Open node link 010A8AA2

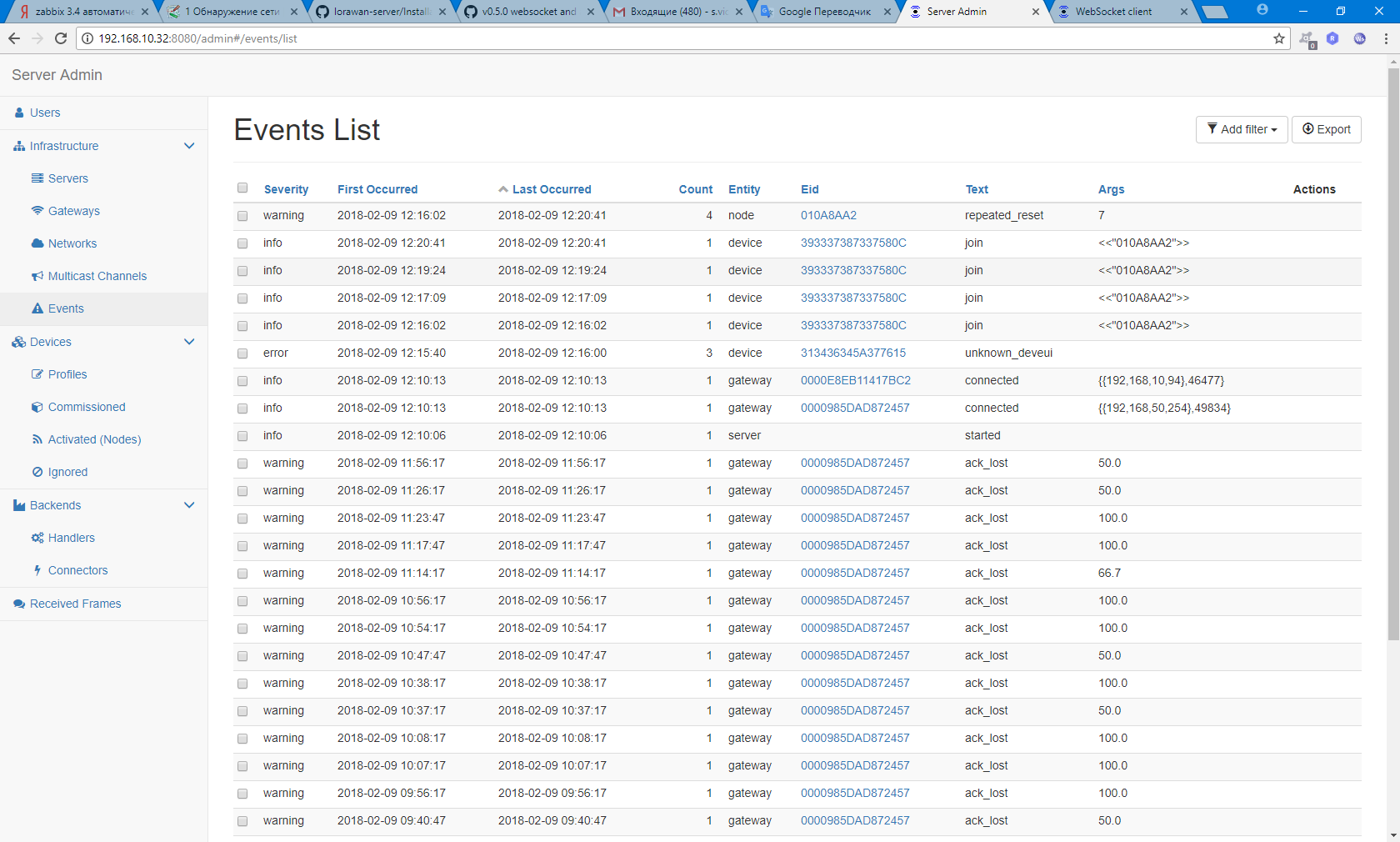[828, 215]
